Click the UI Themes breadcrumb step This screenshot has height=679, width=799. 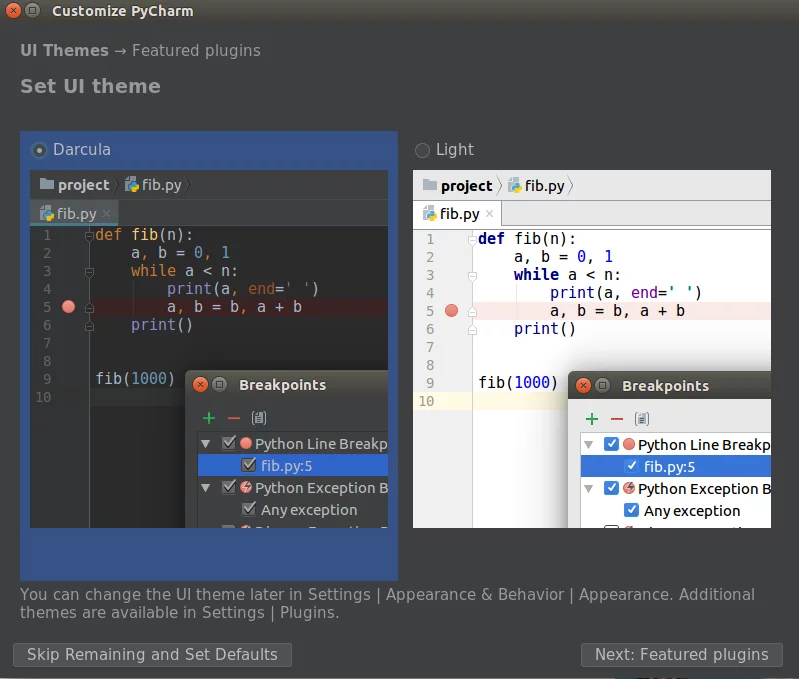pos(64,50)
